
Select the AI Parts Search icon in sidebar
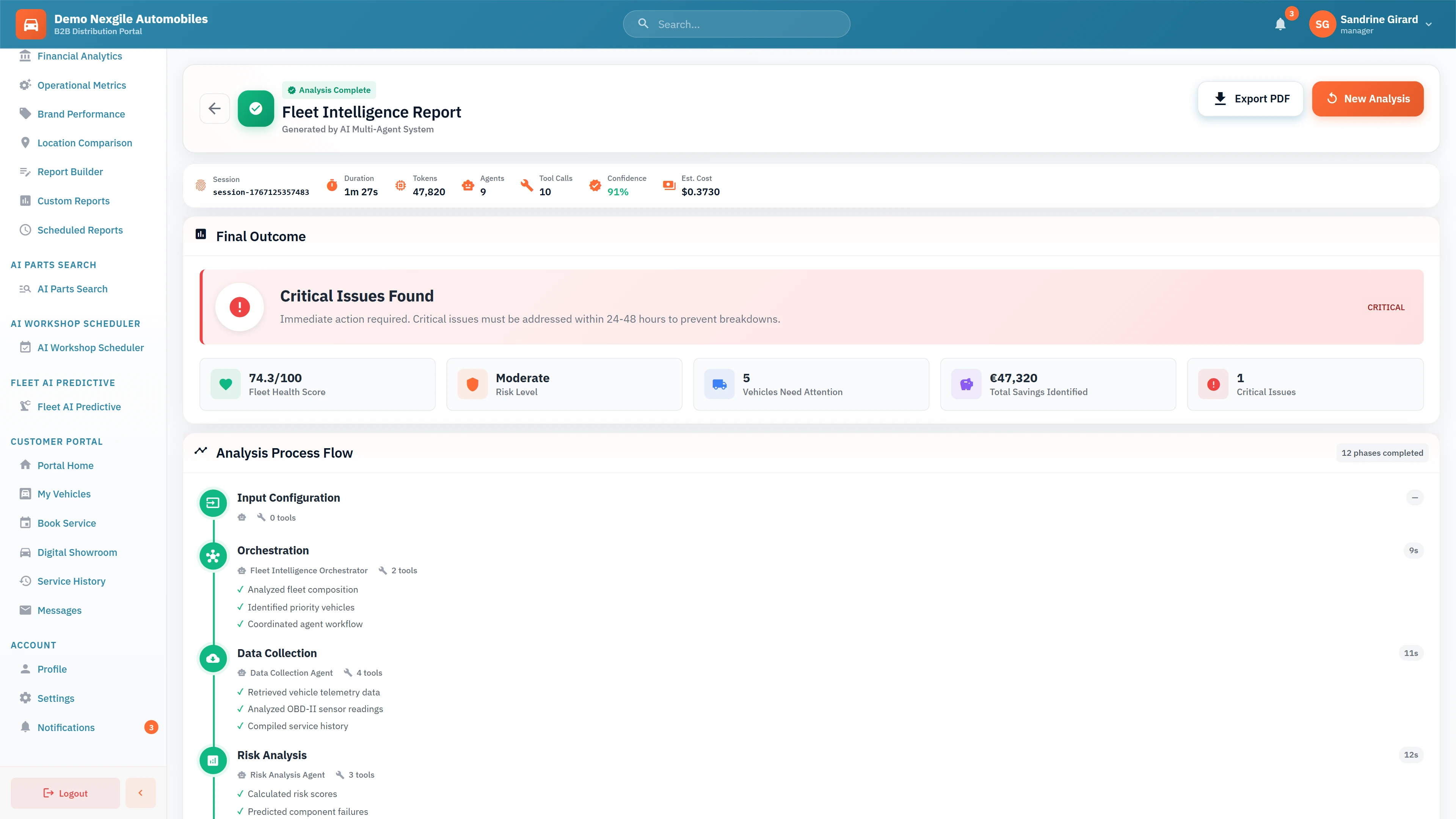click(x=25, y=288)
